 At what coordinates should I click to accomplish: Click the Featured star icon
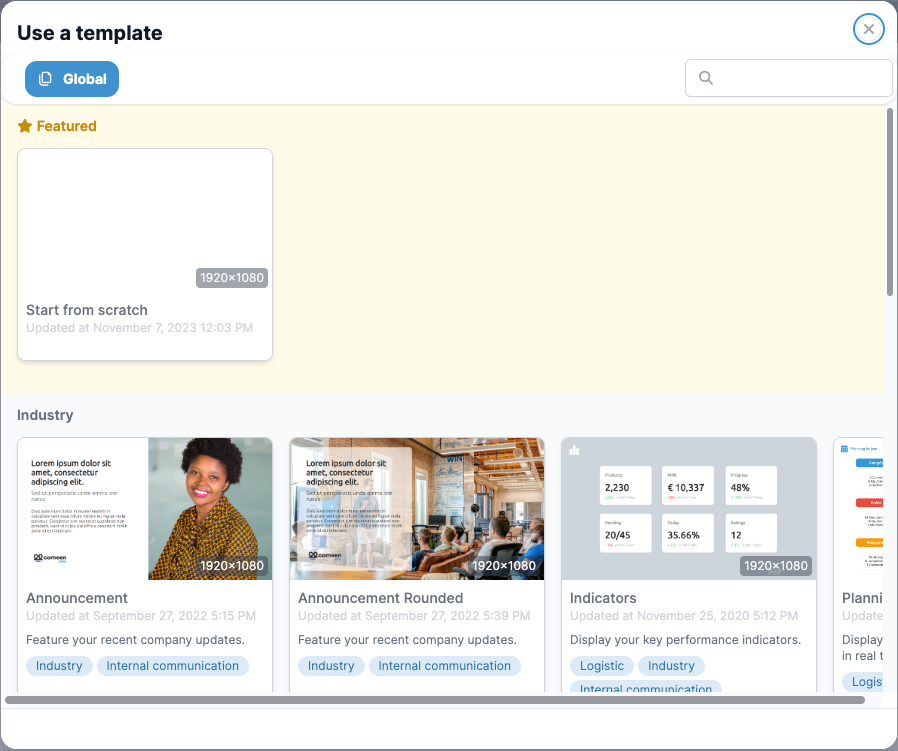[x=25, y=126]
